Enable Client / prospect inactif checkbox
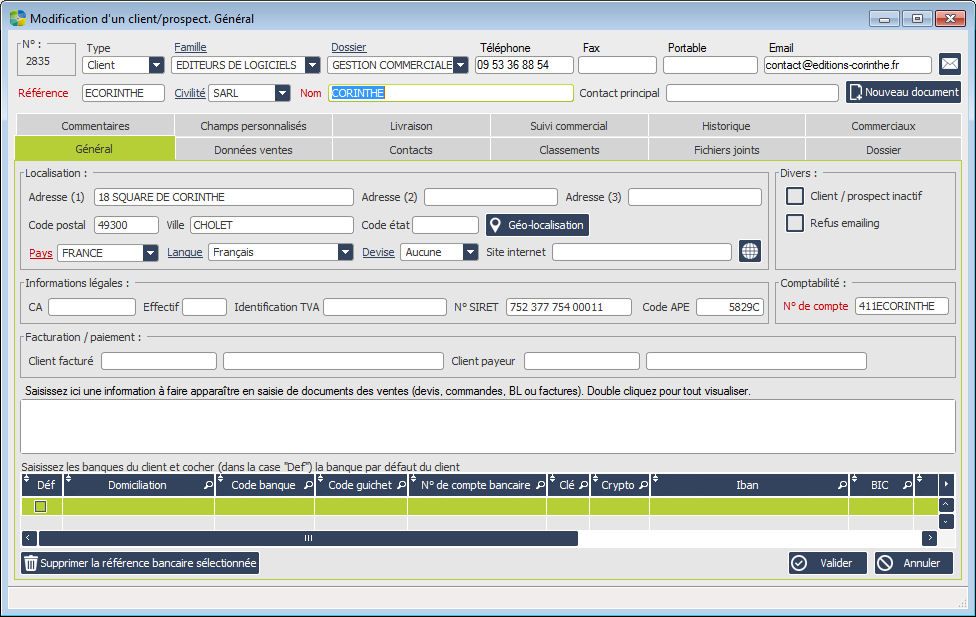Screen dimensions: 976x617 [795, 196]
